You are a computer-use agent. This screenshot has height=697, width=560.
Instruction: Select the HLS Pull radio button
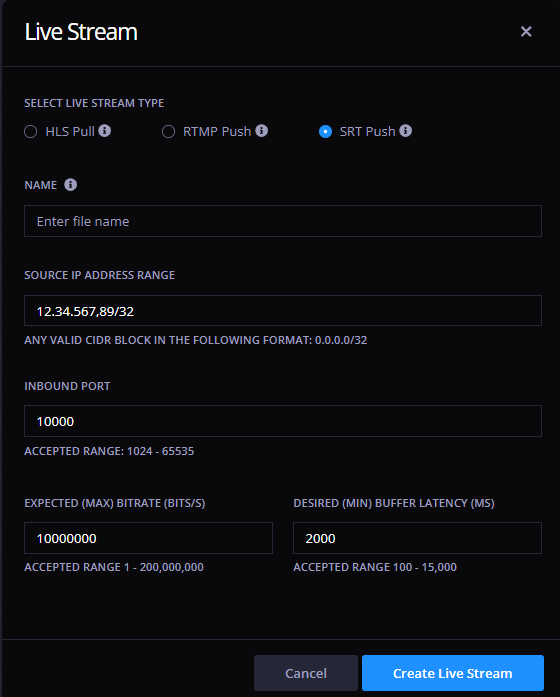coord(31,132)
